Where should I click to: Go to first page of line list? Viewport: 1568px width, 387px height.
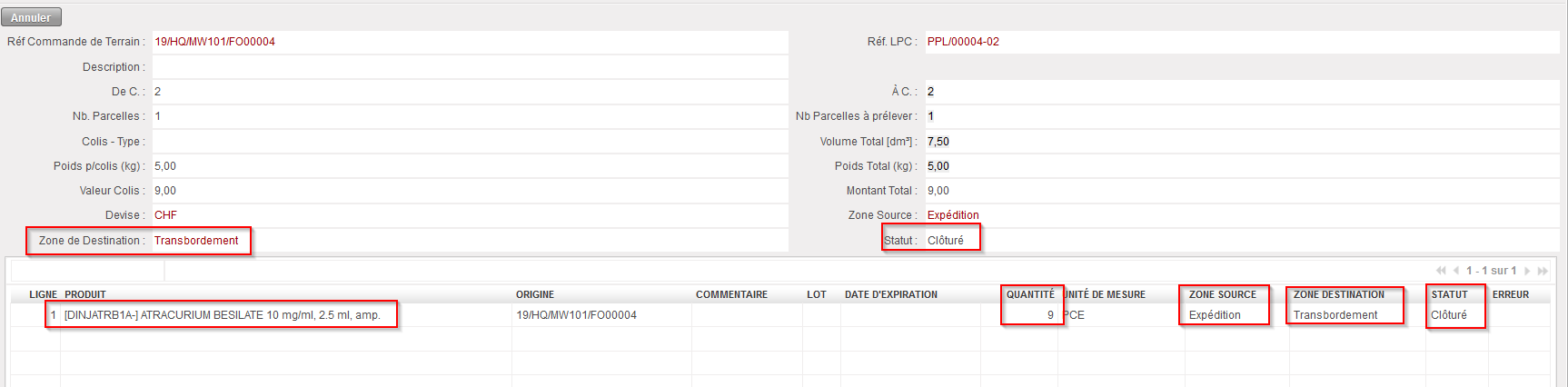[x=1441, y=271]
